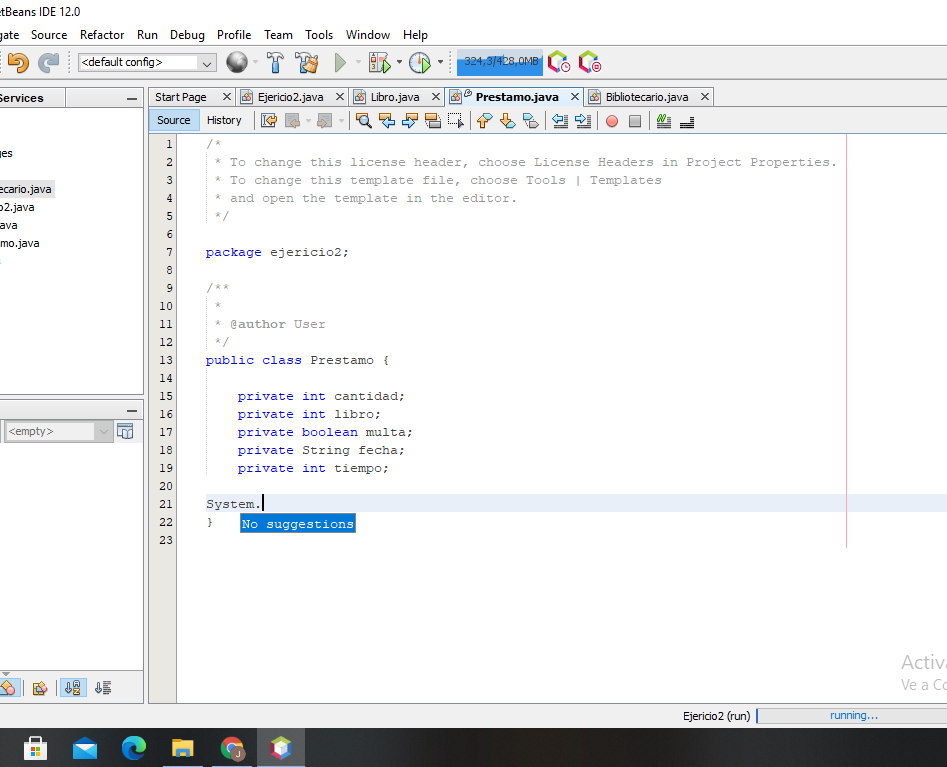This screenshot has height=767, width=947.
Task: Build project with the hammer icon
Action: (x=275, y=62)
